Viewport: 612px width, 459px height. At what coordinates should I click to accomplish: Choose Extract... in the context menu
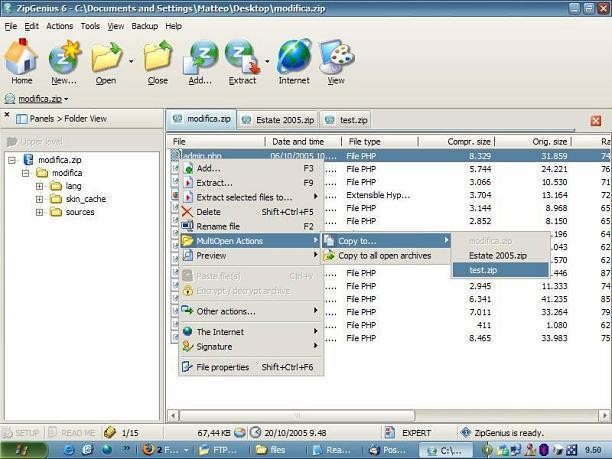tap(251, 183)
